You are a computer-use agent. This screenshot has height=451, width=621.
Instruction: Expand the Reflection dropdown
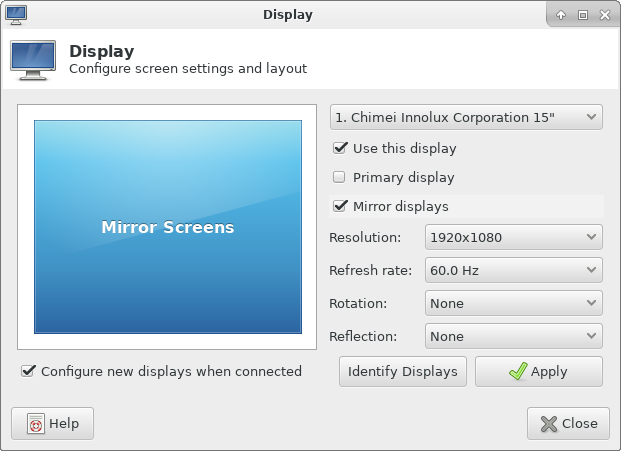[x=513, y=337]
